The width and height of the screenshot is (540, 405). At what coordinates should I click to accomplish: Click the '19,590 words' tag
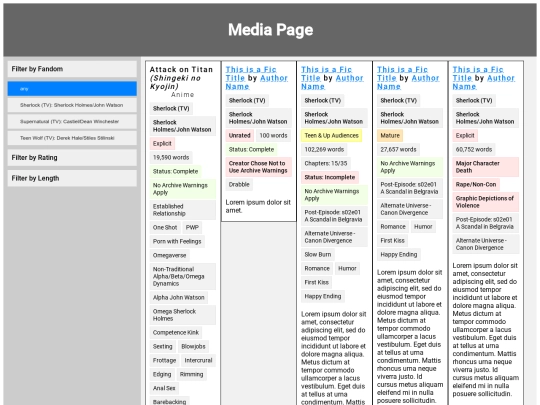(x=171, y=157)
